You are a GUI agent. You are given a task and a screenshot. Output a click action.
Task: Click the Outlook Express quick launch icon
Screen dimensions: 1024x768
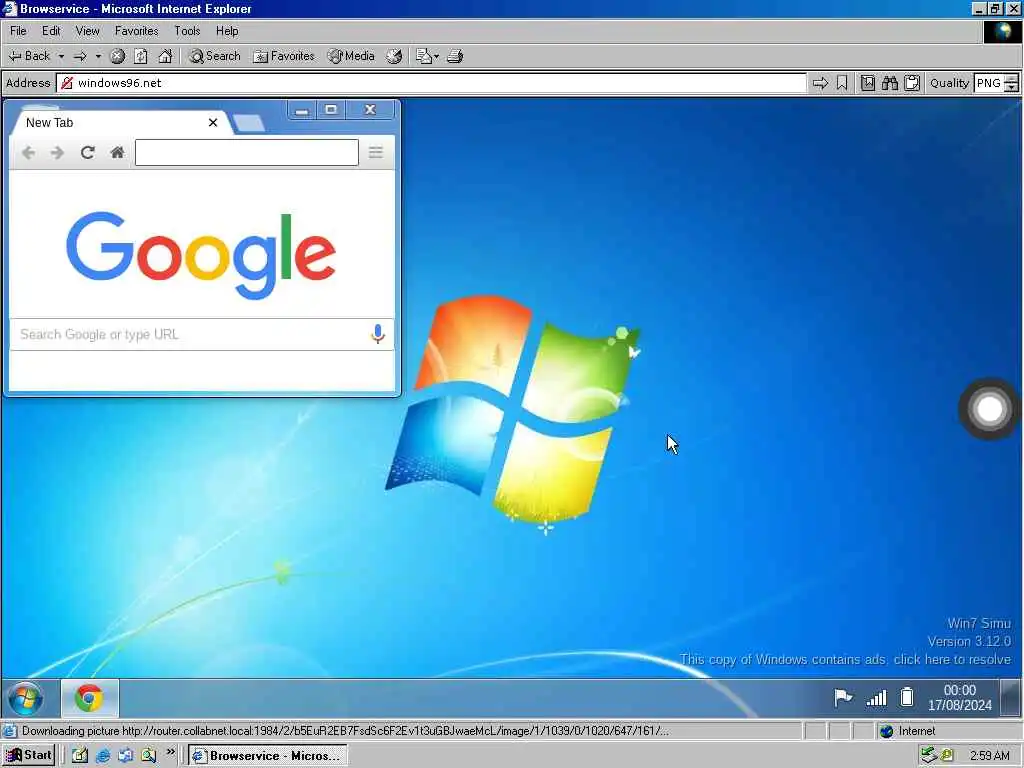click(125, 756)
